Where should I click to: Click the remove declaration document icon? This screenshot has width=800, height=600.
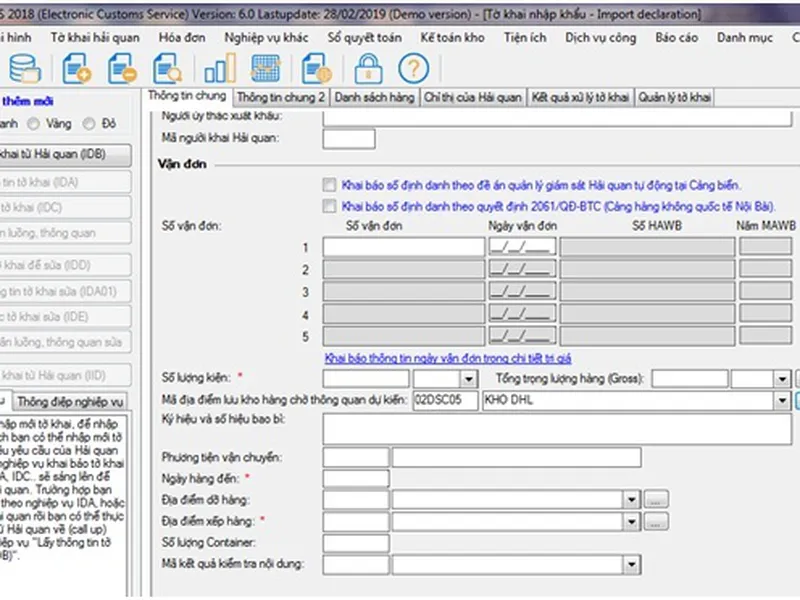[x=122, y=68]
